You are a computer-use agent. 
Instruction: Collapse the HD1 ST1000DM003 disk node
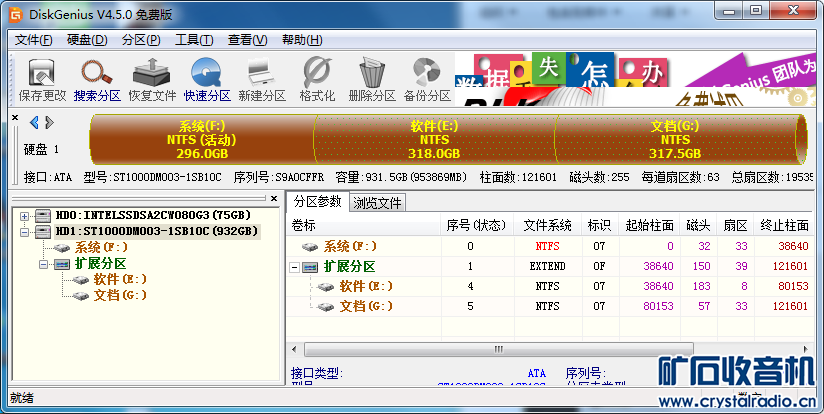coord(24,232)
